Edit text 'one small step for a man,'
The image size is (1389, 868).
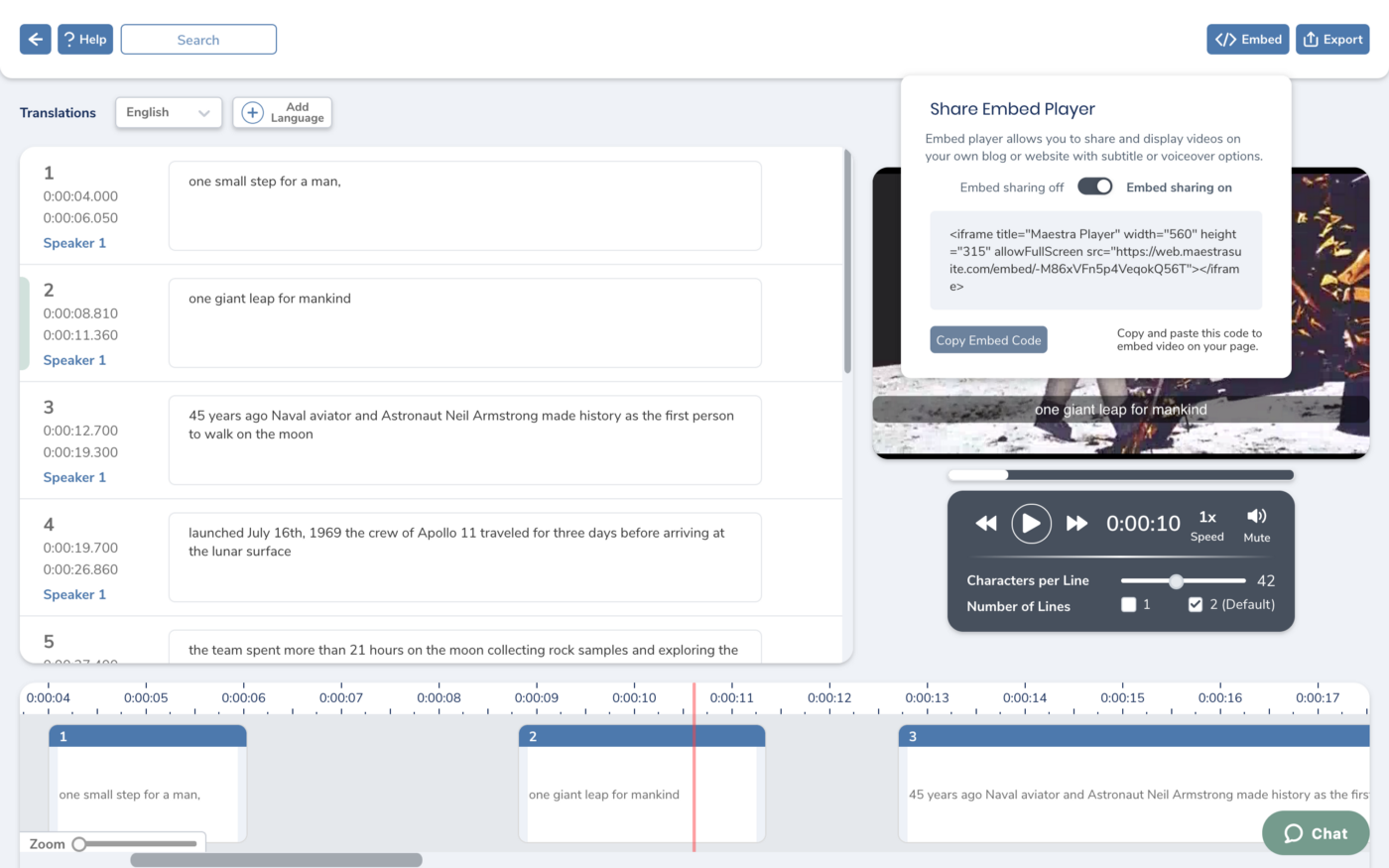click(x=464, y=205)
